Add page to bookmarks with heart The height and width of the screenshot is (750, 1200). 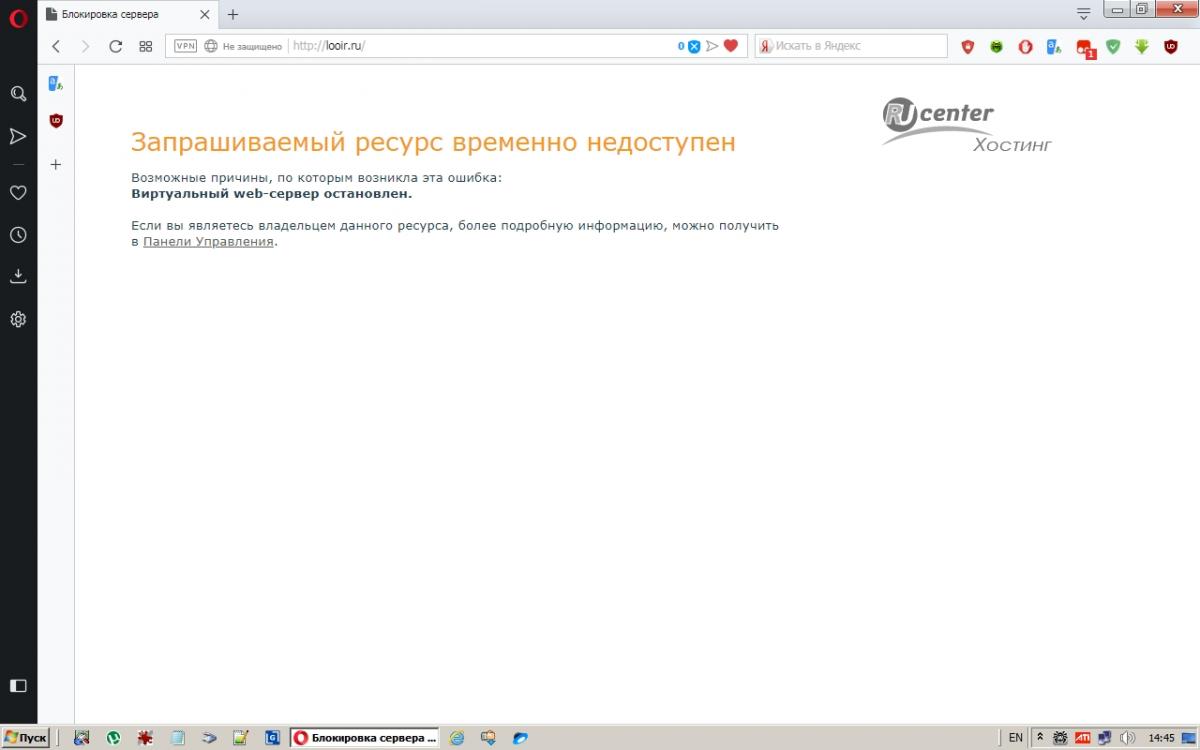click(x=731, y=46)
